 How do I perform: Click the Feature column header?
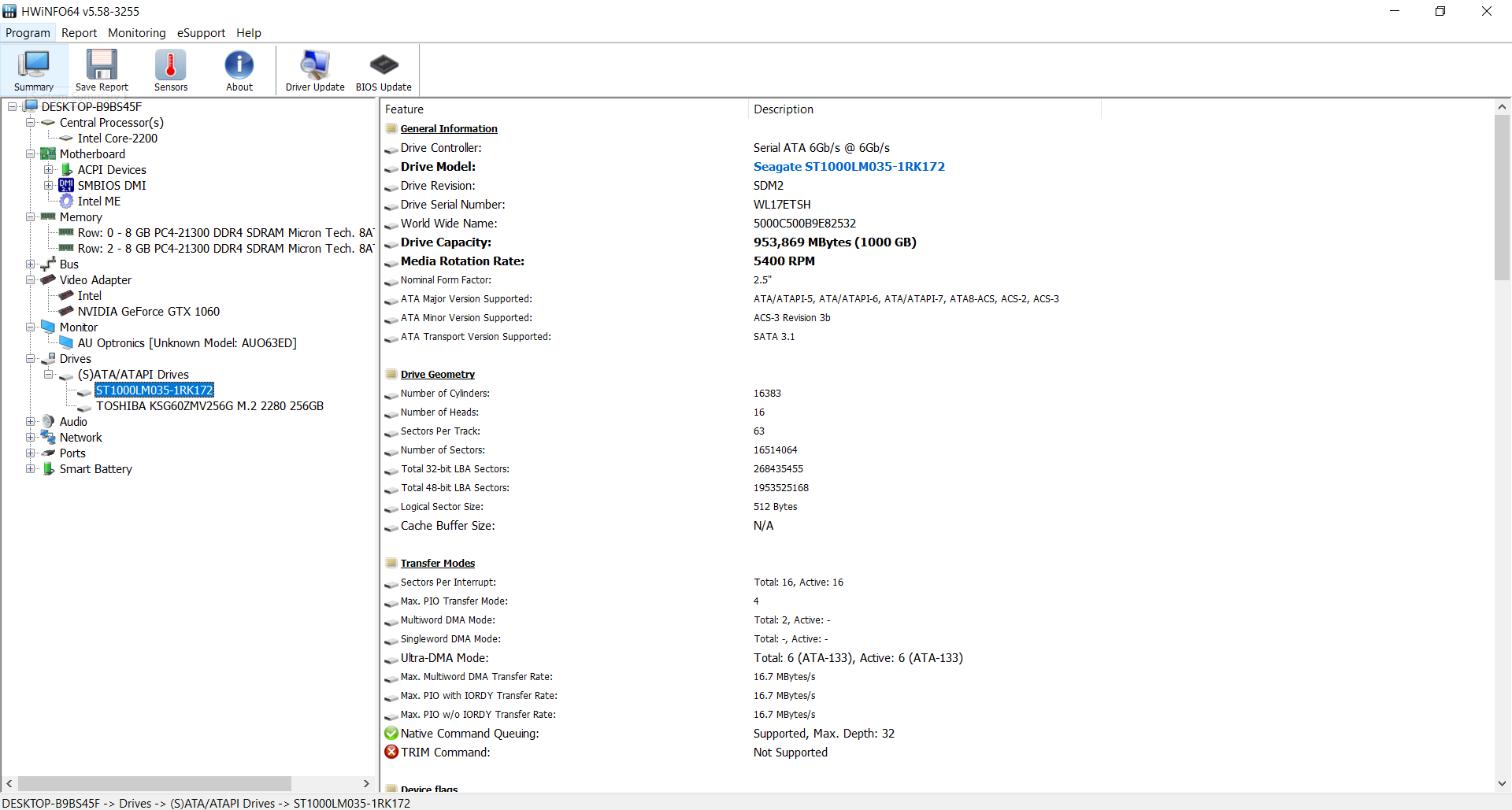564,109
